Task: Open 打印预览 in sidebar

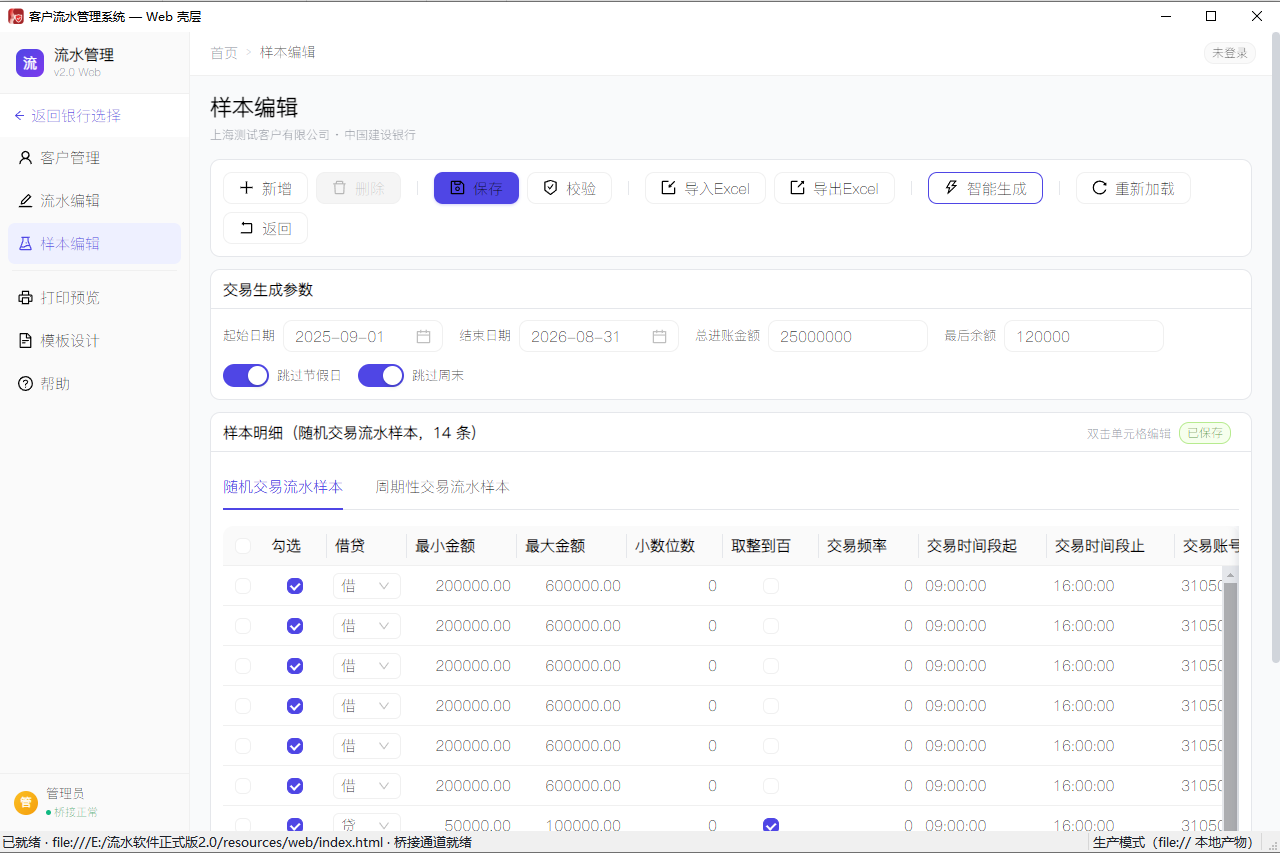Action: (x=94, y=298)
